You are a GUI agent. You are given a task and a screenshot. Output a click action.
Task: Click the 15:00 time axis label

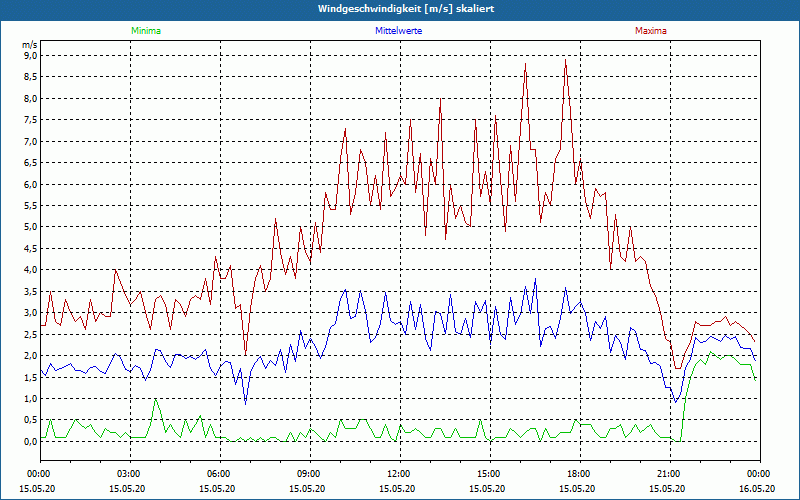coord(490,474)
